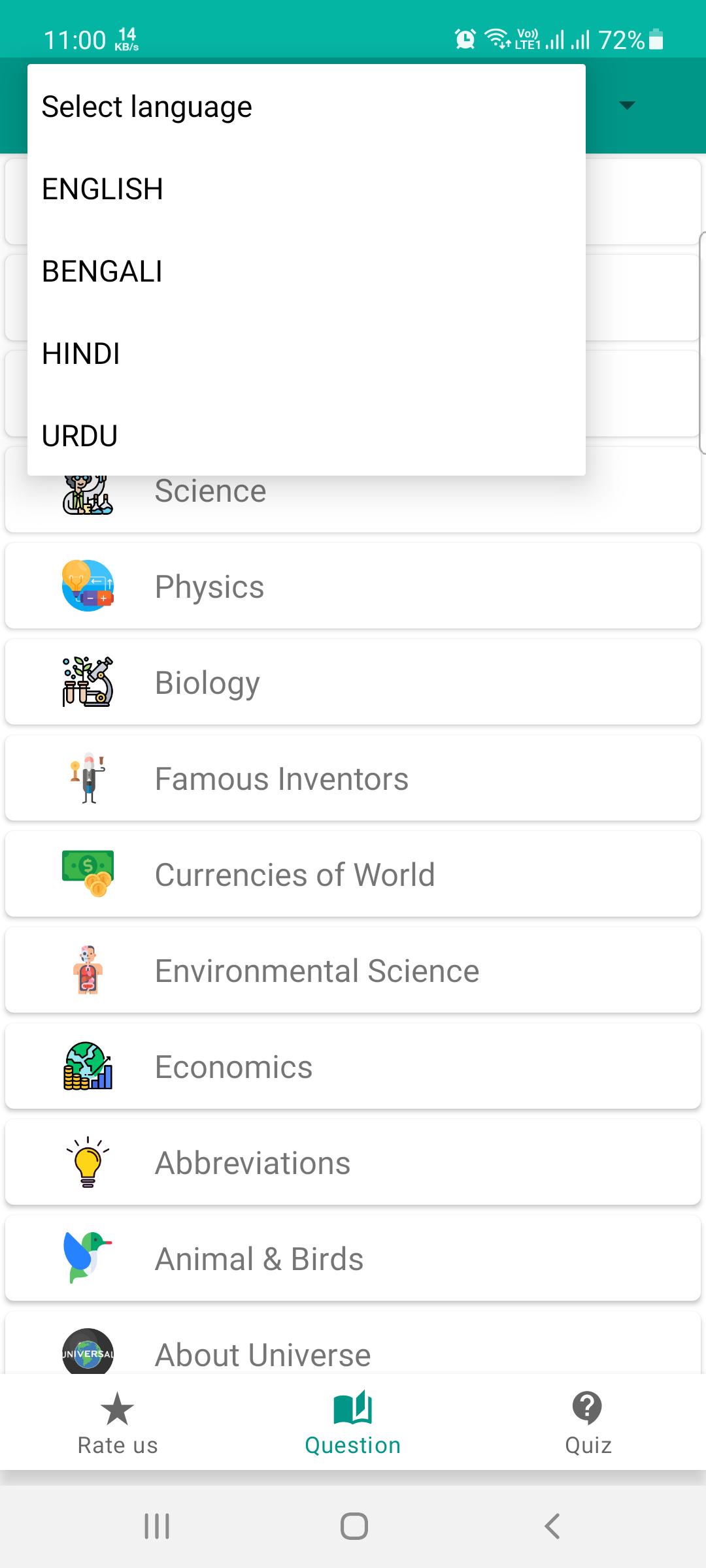
Task: Go to the Question tab
Action: point(353,1423)
